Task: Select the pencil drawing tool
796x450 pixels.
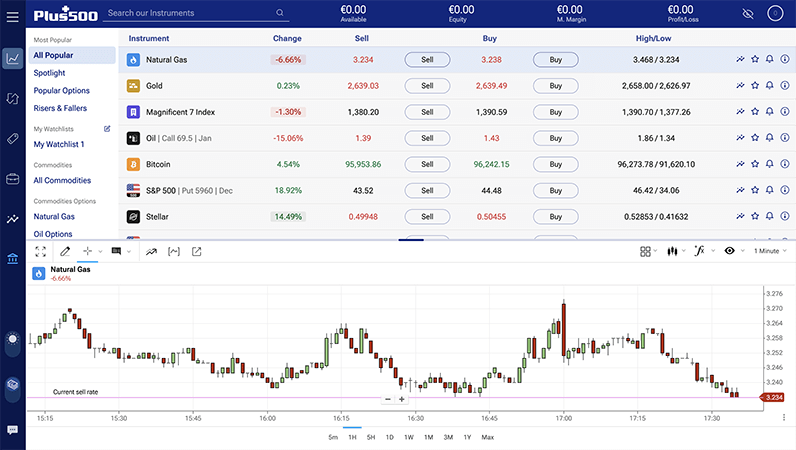Action: pyautogui.click(x=65, y=251)
